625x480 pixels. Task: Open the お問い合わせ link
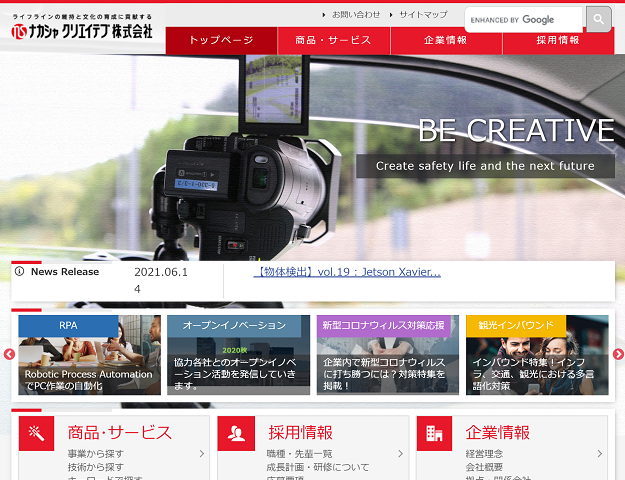click(356, 15)
